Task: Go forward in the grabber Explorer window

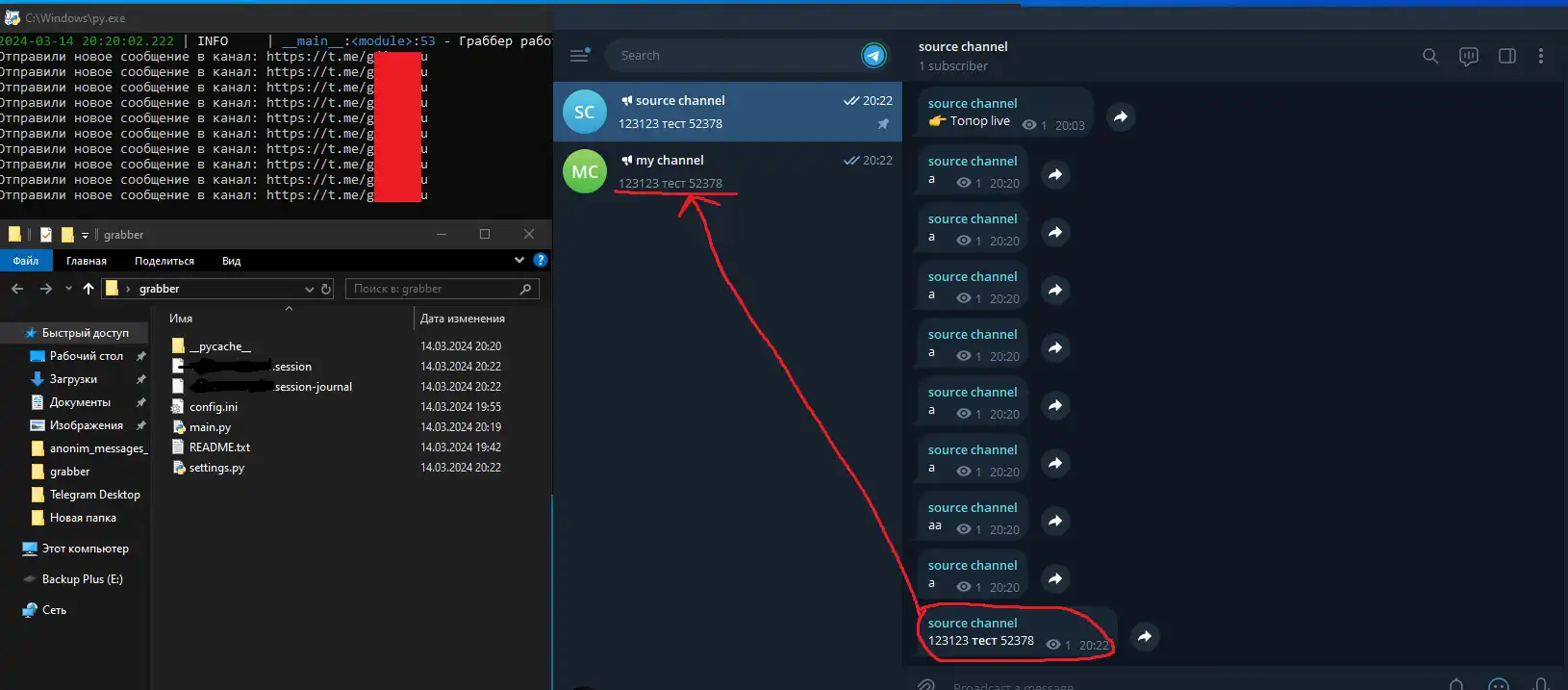Action: (x=45, y=289)
